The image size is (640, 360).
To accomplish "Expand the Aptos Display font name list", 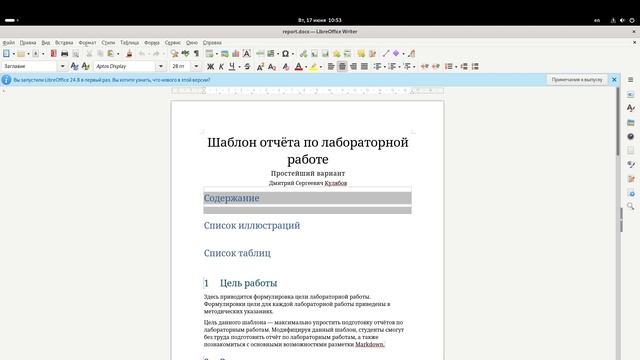I will tap(161, 66).
